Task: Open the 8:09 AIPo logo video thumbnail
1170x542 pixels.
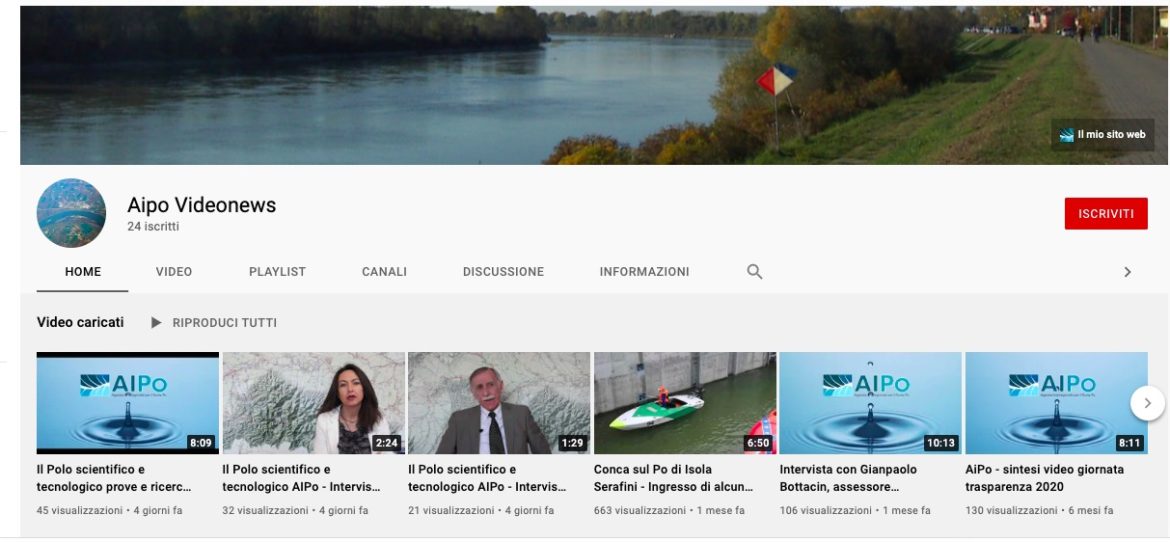Action: 128,403
